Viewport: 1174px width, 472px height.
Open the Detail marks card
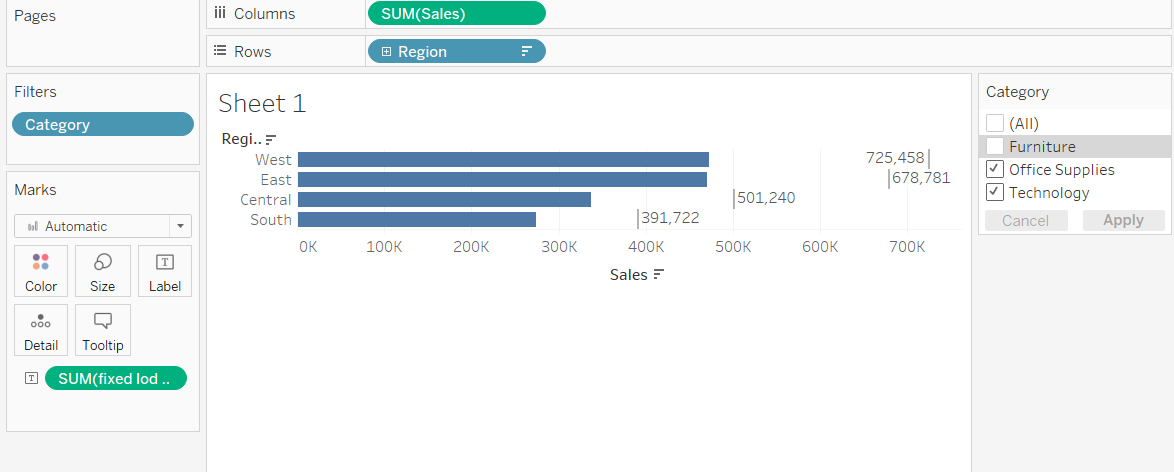click(41, 330)
